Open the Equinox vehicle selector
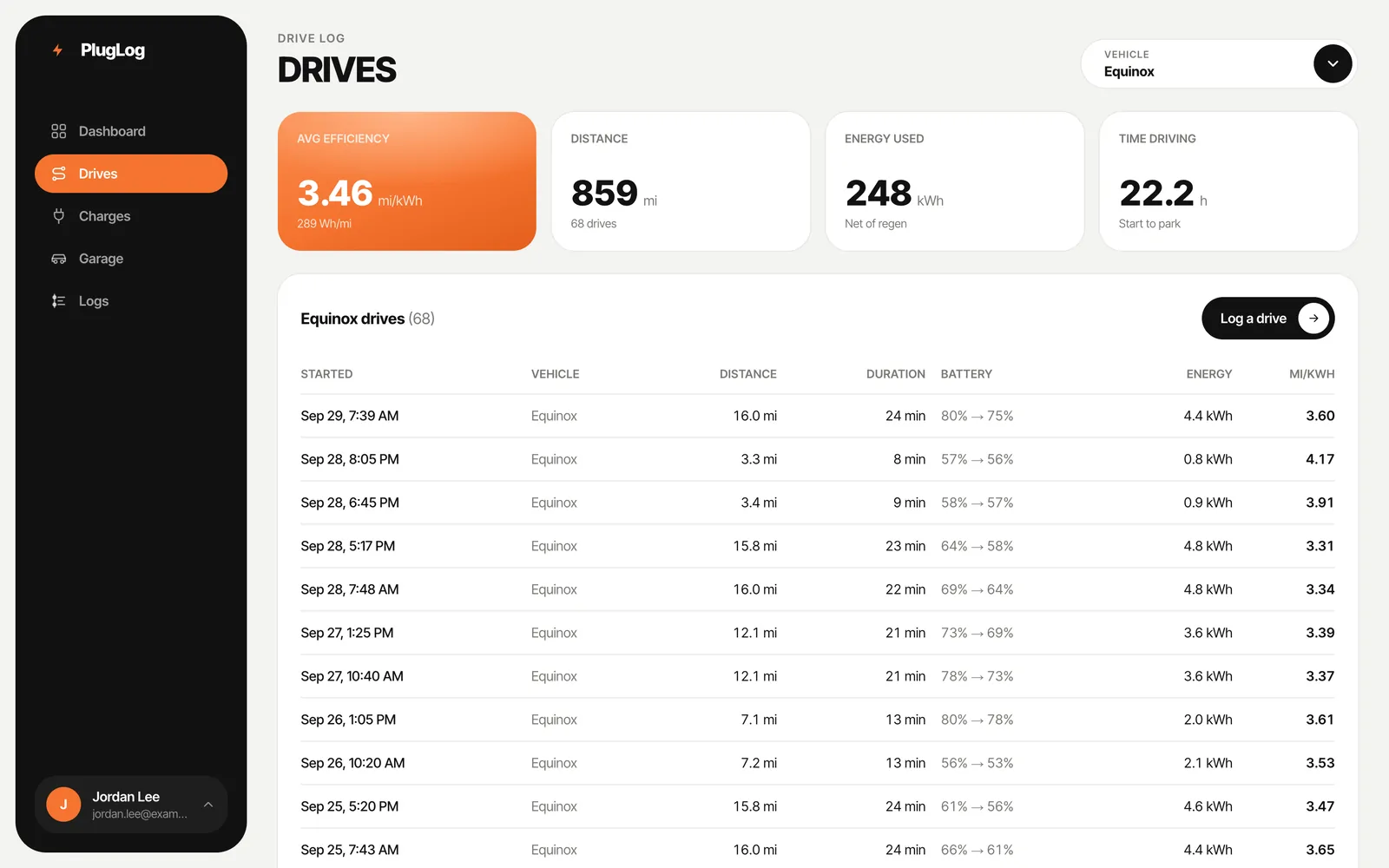The width and height of the screenshot is (1389, 868). coord(1218,63)
